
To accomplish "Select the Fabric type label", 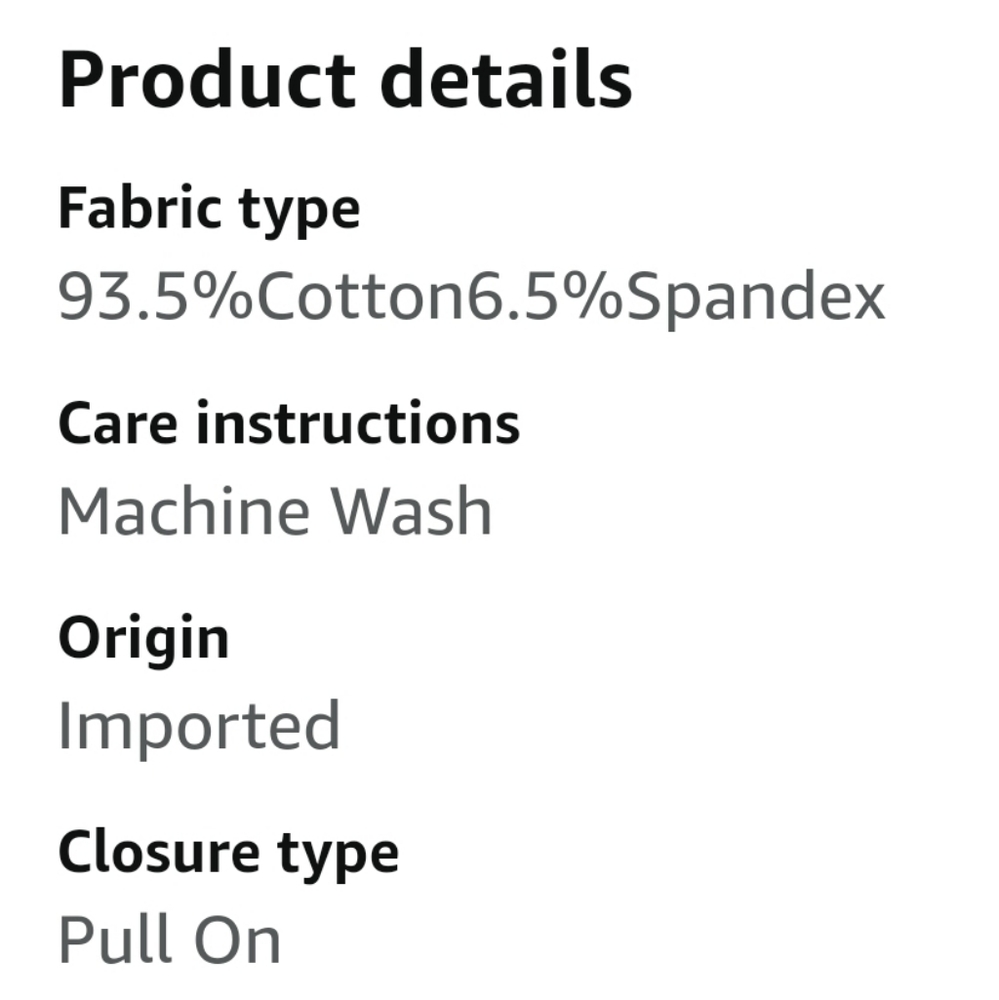I will click(x=209, y=208).
